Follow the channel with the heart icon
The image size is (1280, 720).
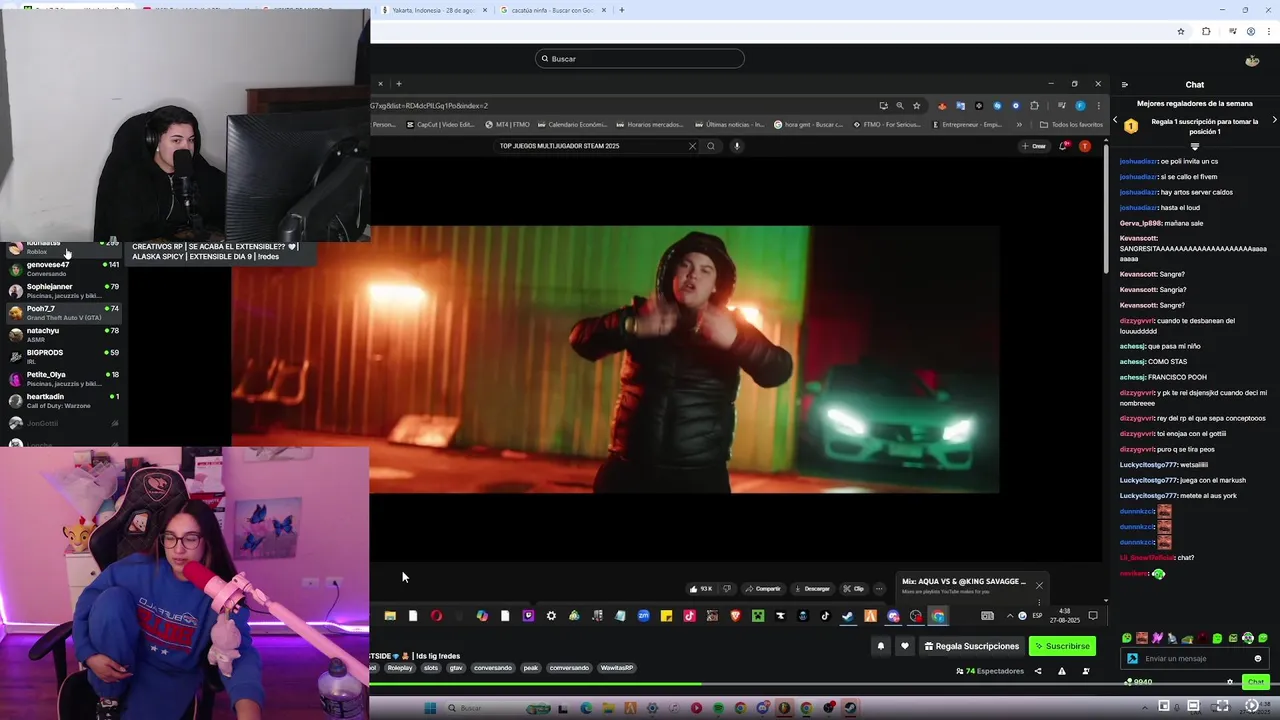(x=905, y=646)
